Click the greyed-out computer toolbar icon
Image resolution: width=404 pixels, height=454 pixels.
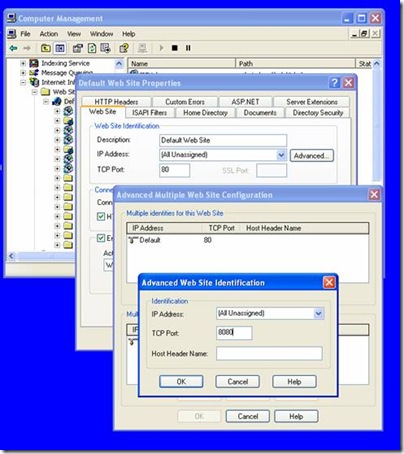click(142, 48)
